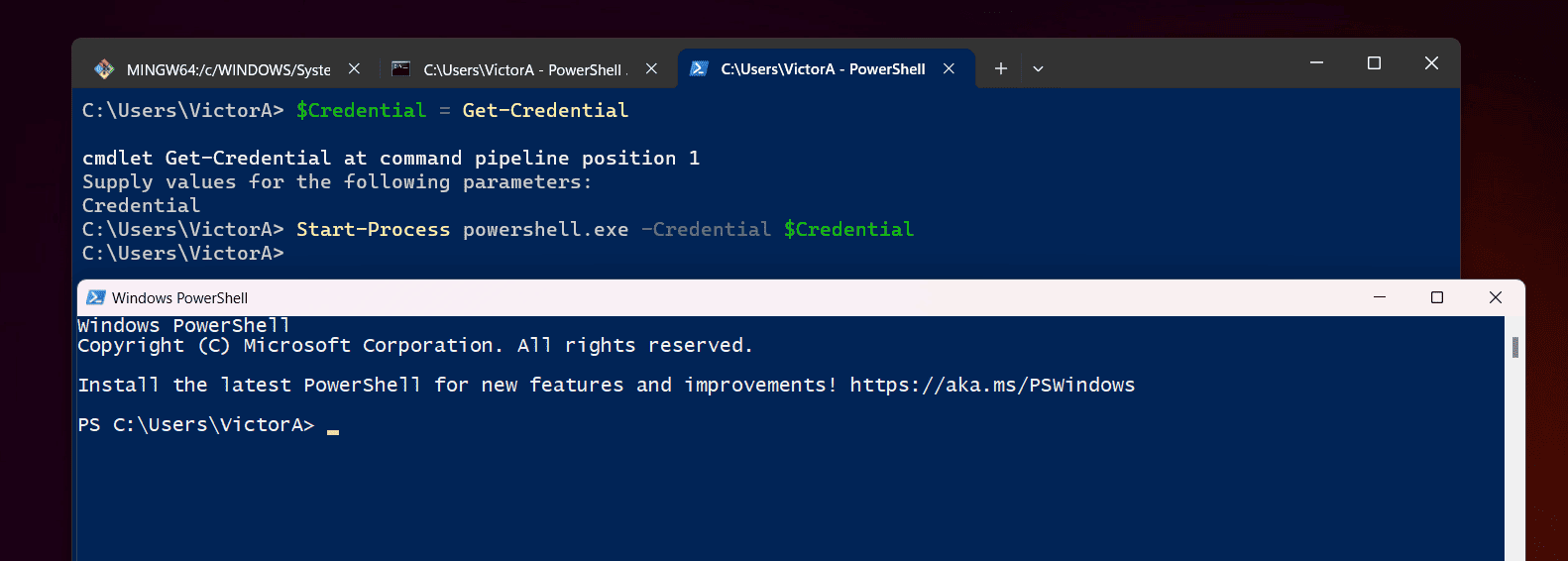Close the Windows PowerShell window
Screen dimensions: 1568x561
coord(1496,297)
